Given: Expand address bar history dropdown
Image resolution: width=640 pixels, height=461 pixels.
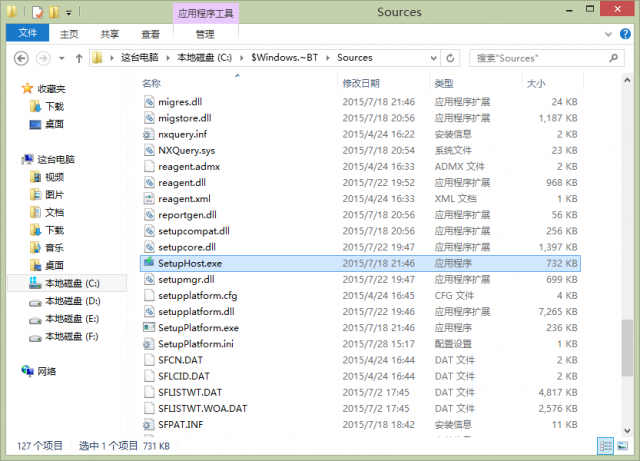Looking at the screenshot, I should click(433, 58).
